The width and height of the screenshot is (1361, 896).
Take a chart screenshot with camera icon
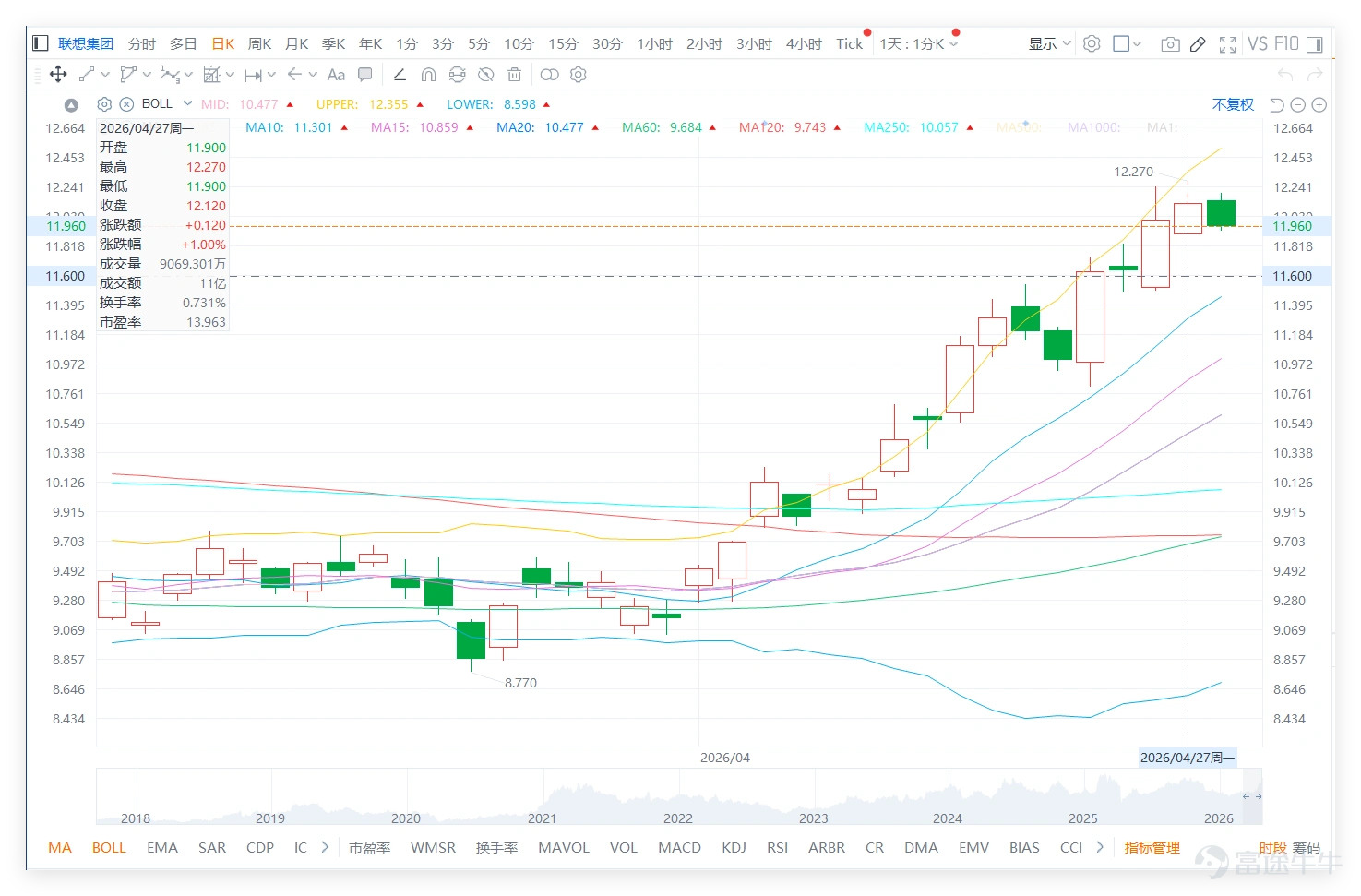pos(1170,43)
